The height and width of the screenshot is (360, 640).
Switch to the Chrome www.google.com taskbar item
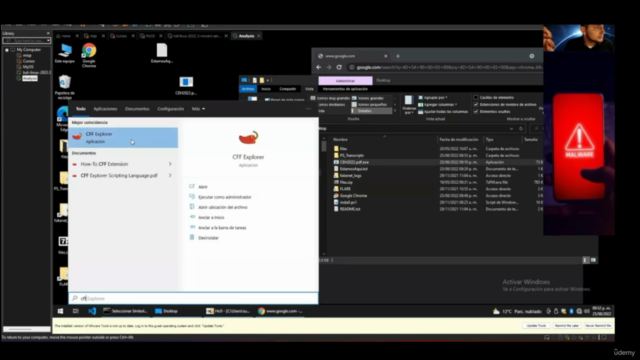click(x=280, y=311)
